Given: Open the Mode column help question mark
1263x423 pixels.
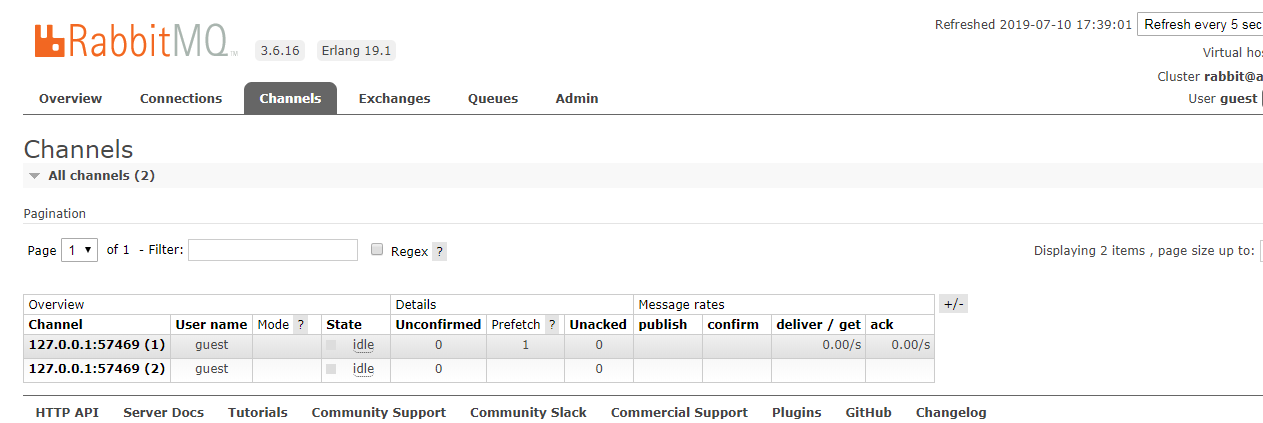Looking at the screenshot, I should [300, 325].
